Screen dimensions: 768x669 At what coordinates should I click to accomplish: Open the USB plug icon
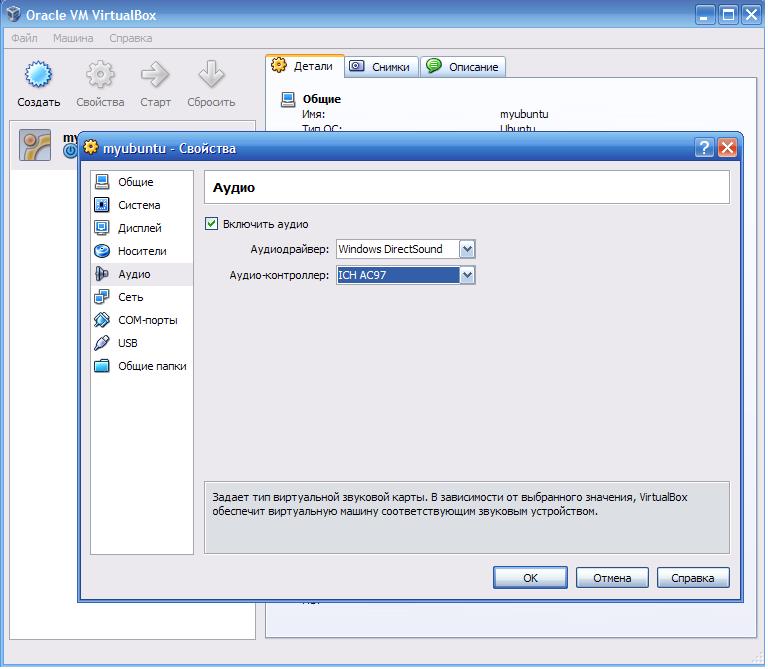coord(102,343)
